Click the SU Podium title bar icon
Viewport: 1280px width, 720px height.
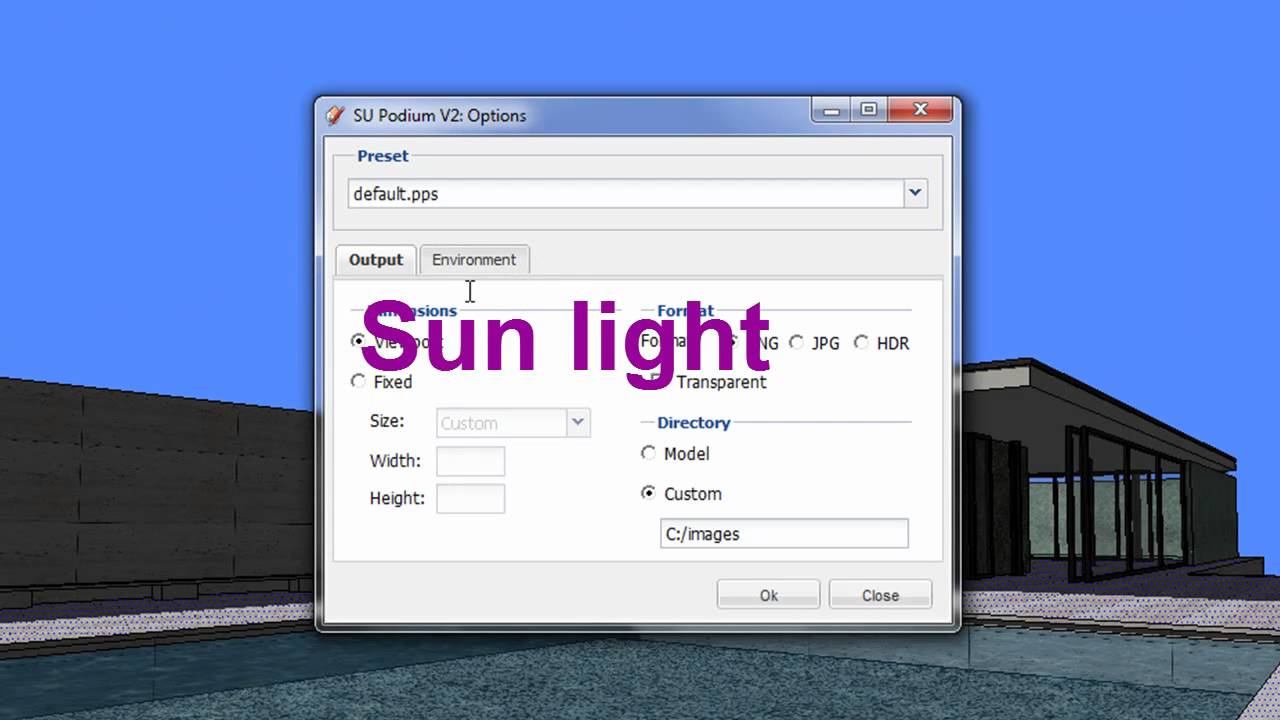(x=336, y=115)
